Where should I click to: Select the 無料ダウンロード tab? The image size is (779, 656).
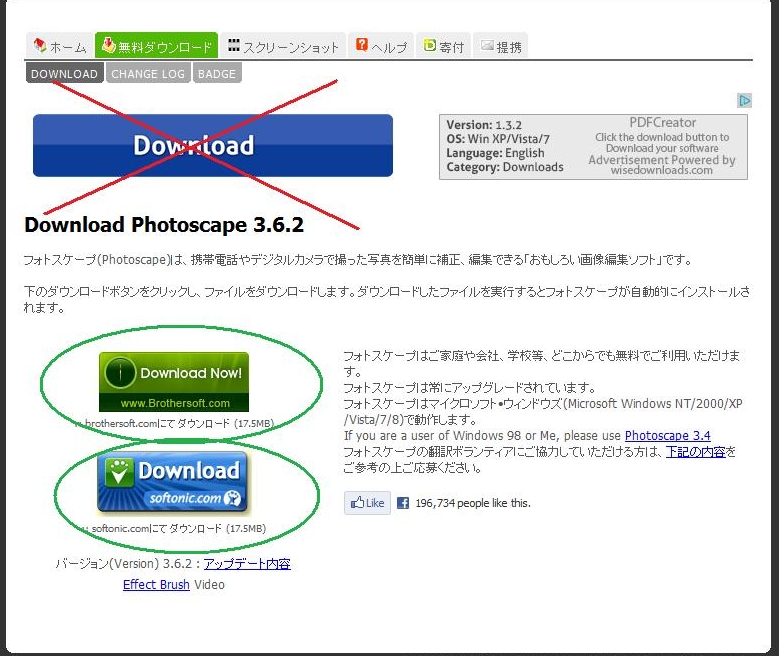[156, 46]
